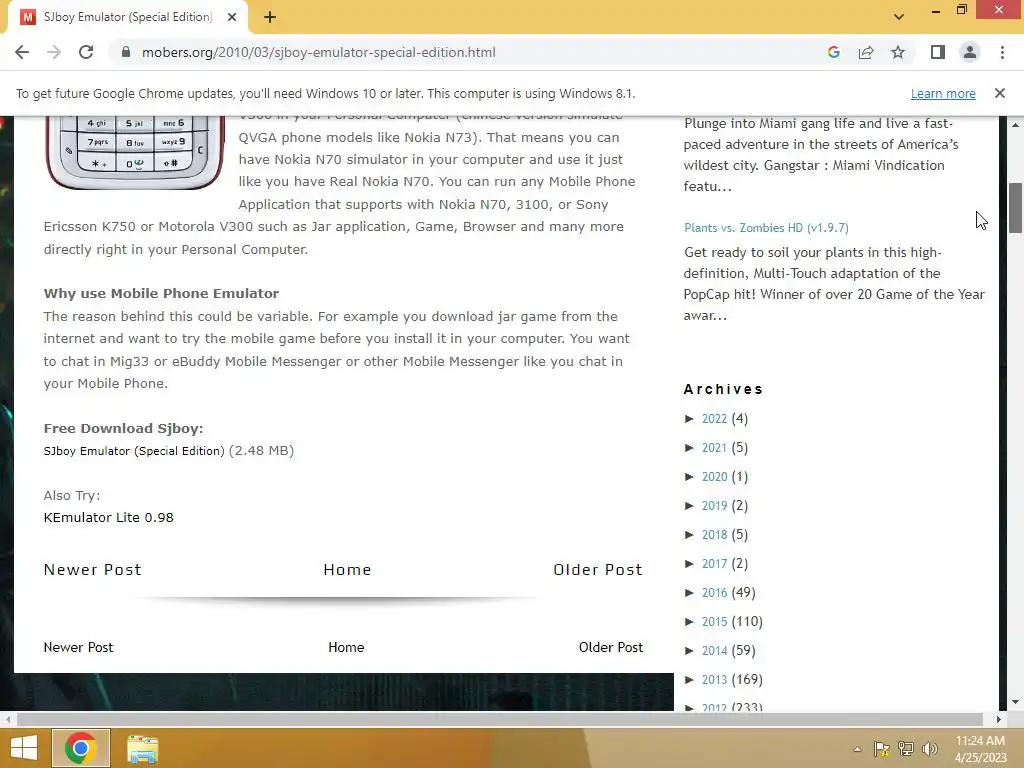Expand the 2016 archive triangle
Viewport: 1024px width, 768px height.
689,592
